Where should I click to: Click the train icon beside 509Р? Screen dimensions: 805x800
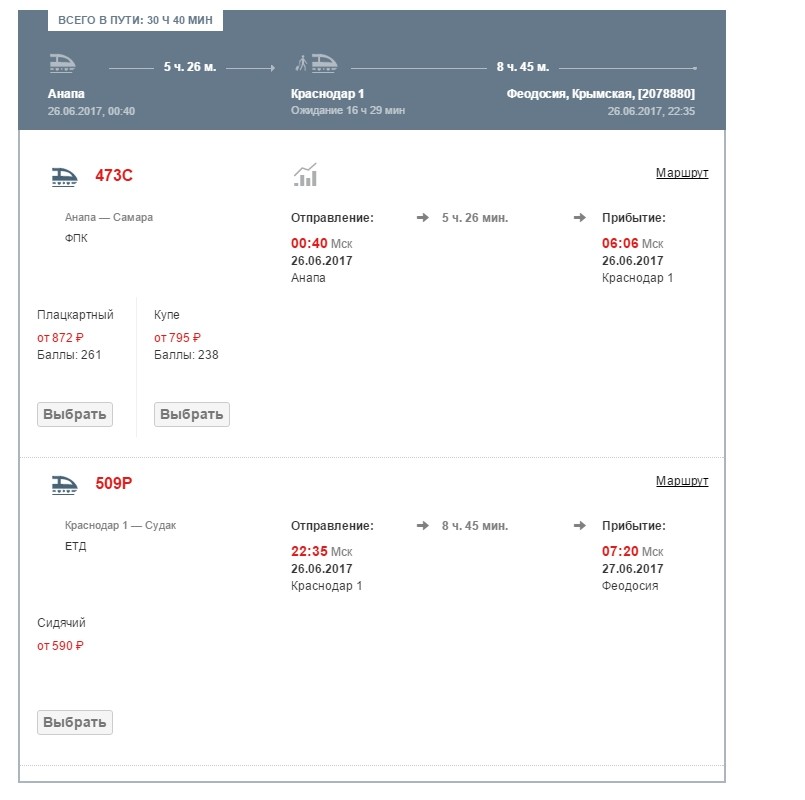(x=64, y=485)
